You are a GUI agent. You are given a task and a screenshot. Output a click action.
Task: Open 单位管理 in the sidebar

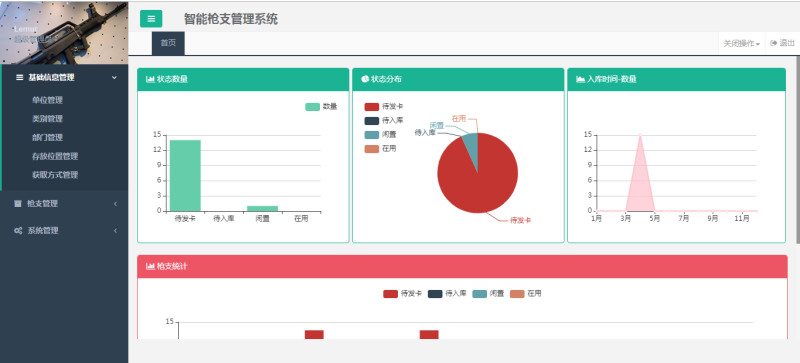pyautogui.click(x=47, y=100)
